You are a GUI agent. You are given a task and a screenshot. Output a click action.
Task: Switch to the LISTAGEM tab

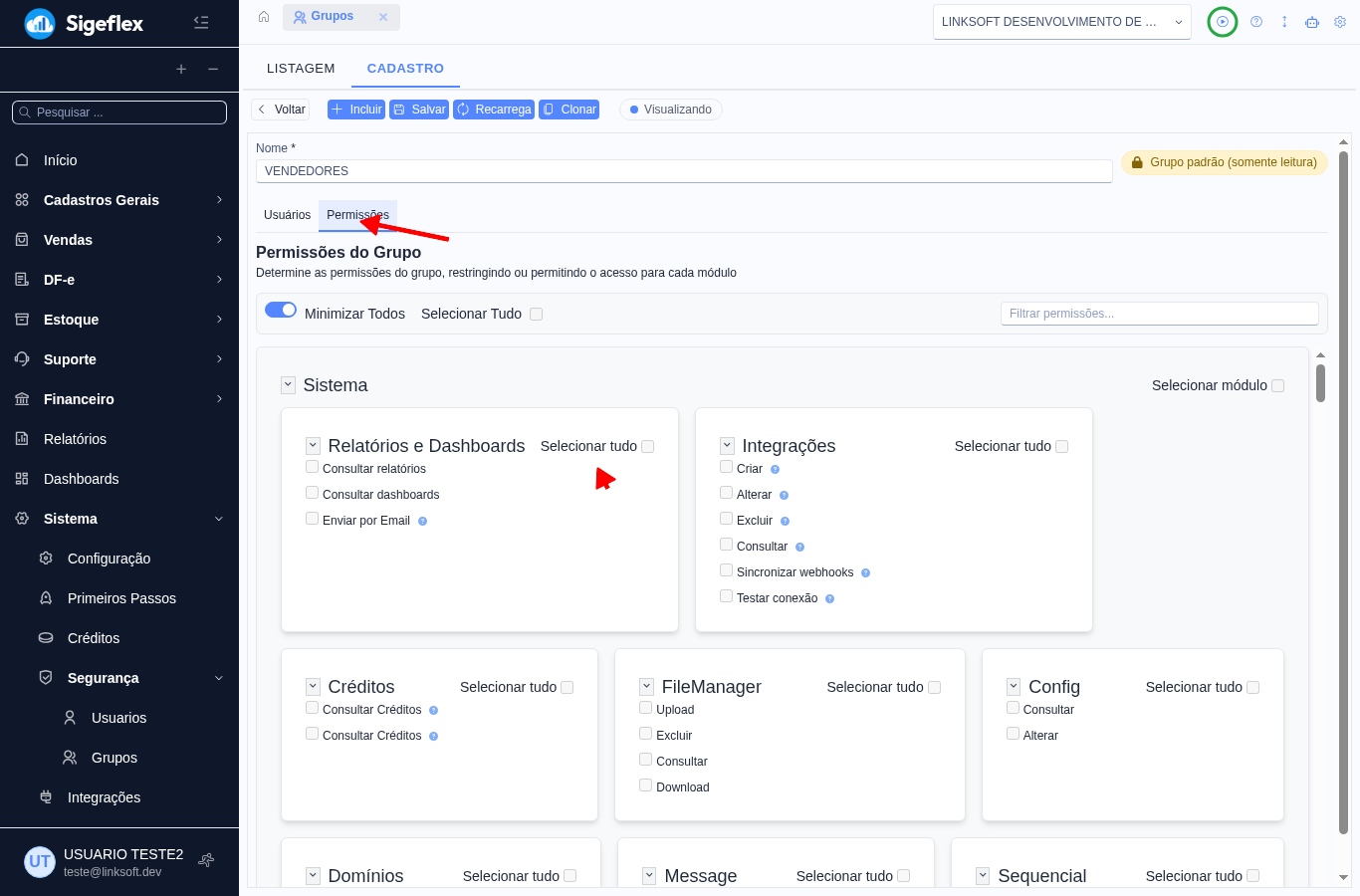tap(301, 69)
